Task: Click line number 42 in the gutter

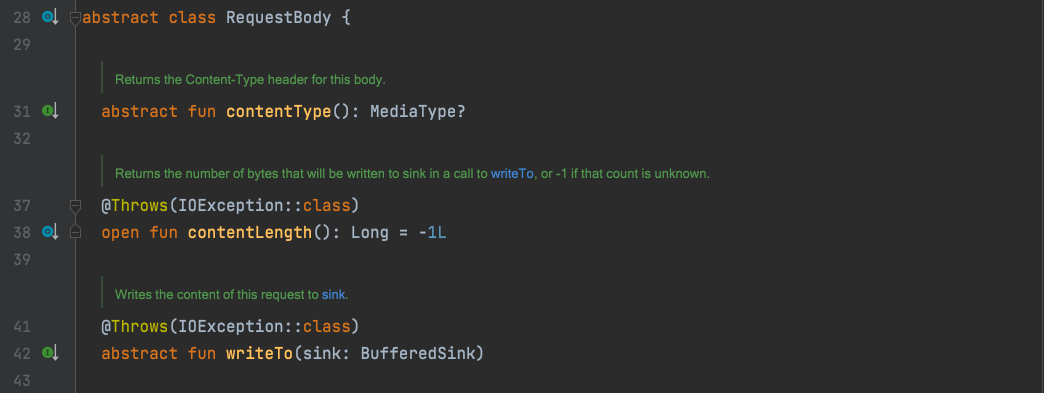Action: [22, 353]
